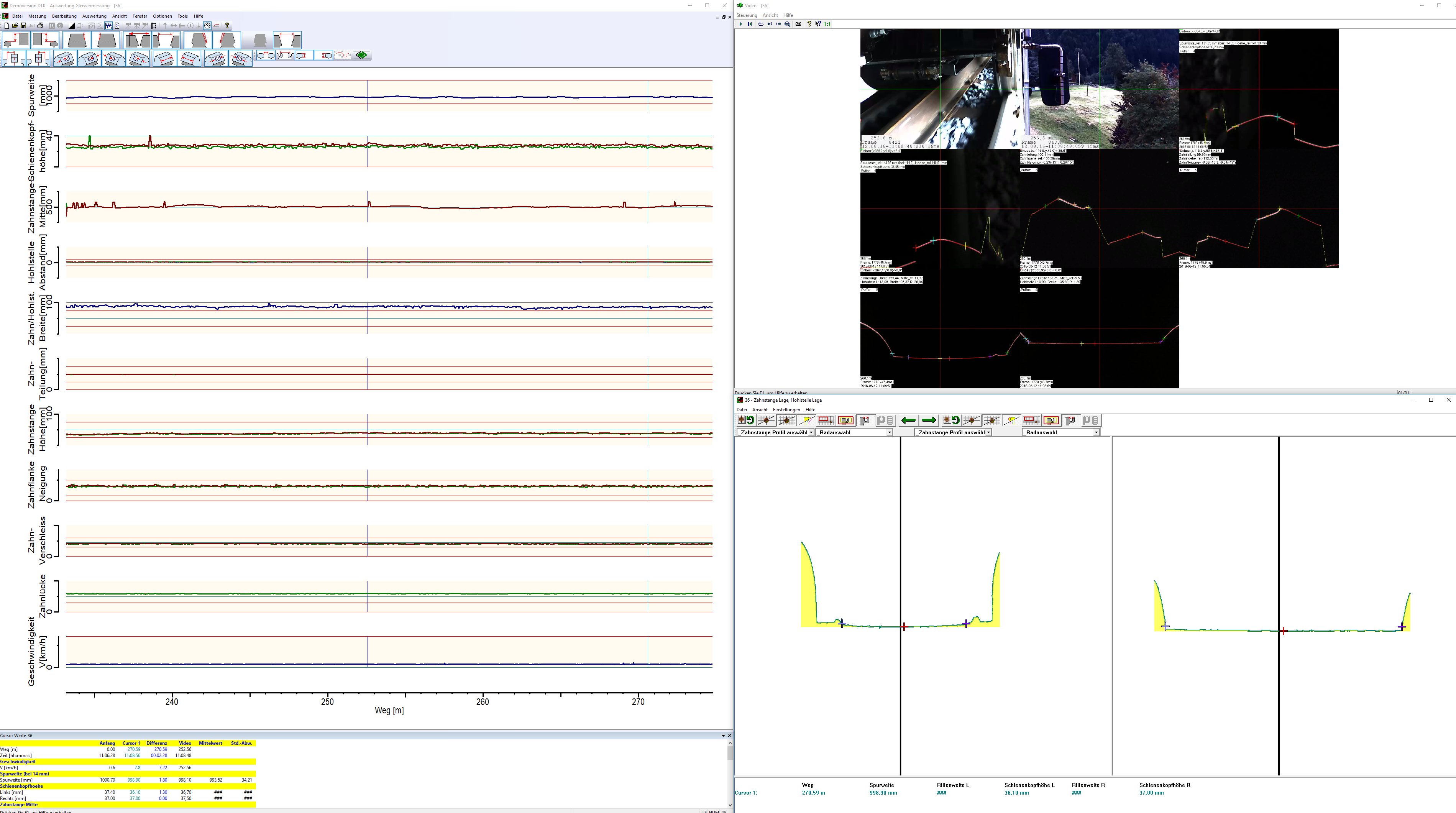Click the Messung menu item
Image resolution: width=1456 pixels, height=813 pixels.
37,16
